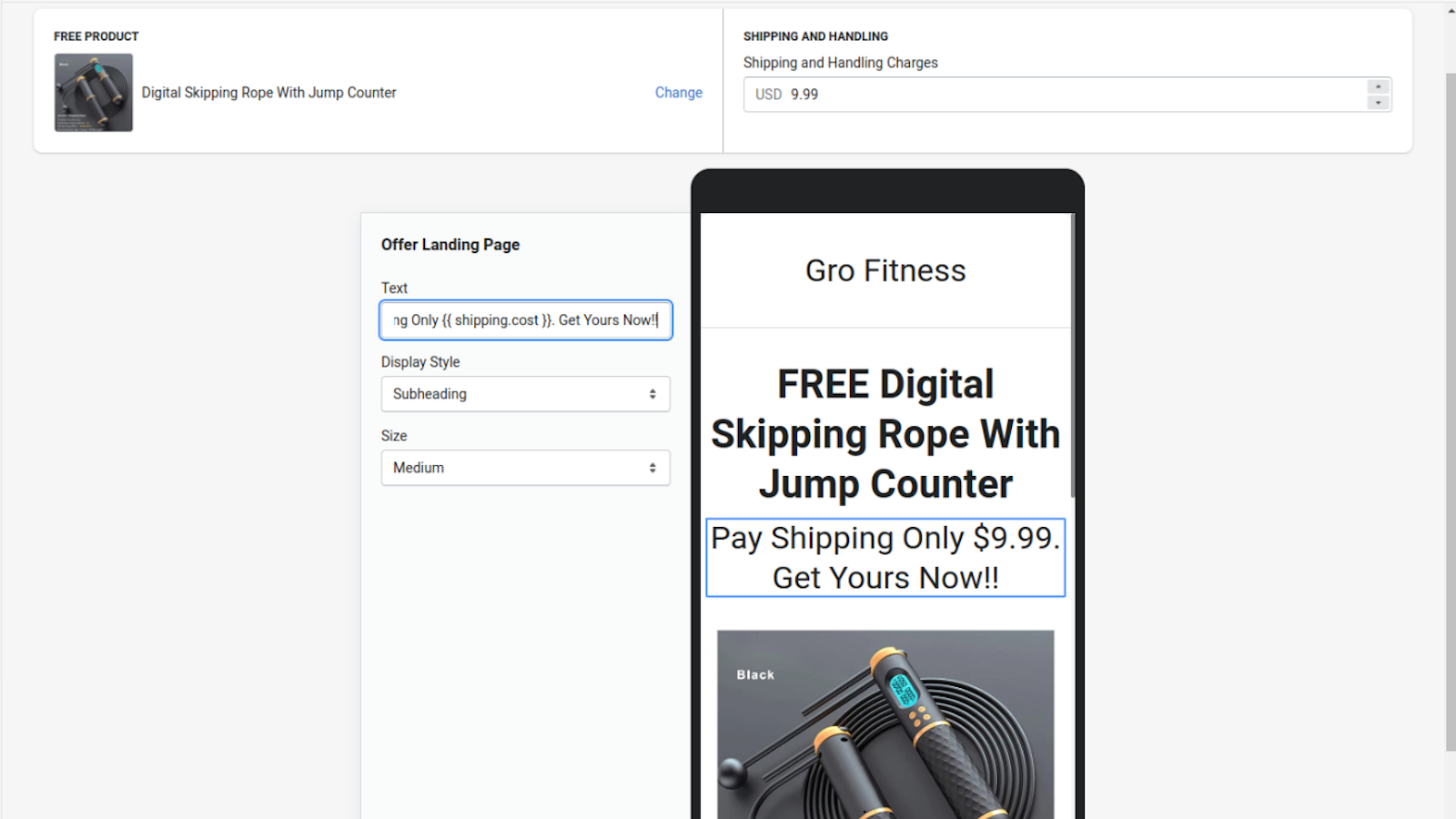Click the USD currency label in the charges field
The image size is (1456, 819).
point(769,94)
